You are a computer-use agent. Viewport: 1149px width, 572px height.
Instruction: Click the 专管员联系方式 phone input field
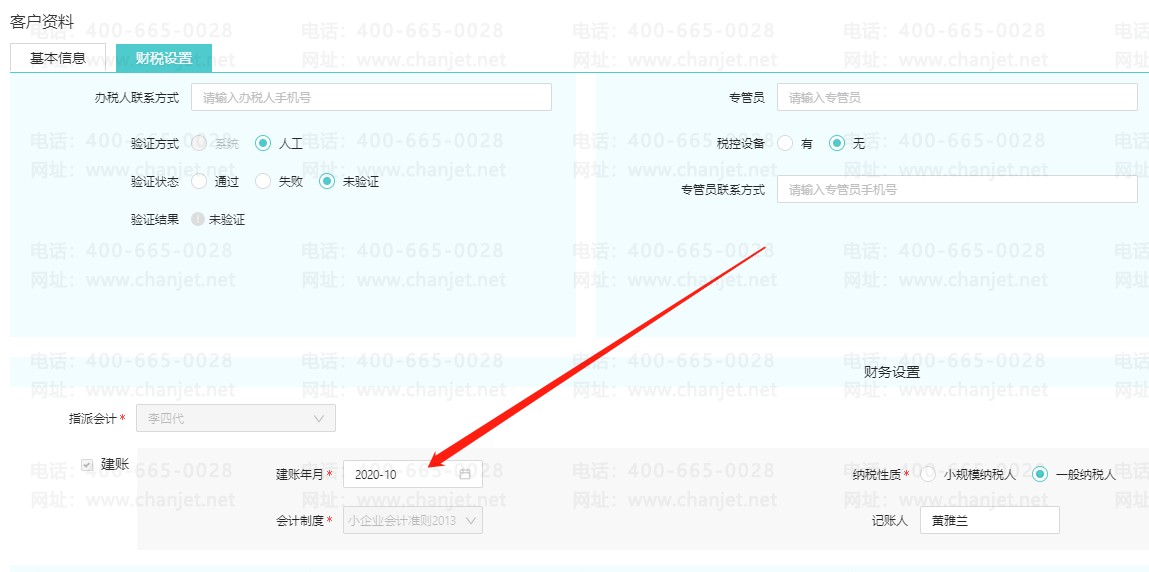957,189
